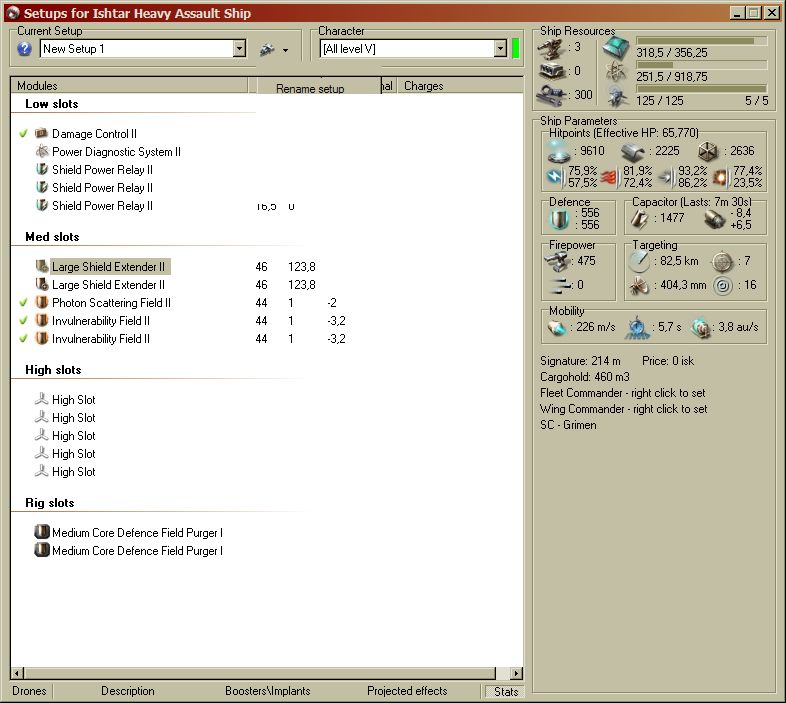The image size is (786, 703).
Task: Click the turret hardpoints icon
Action: pos(551,49)
